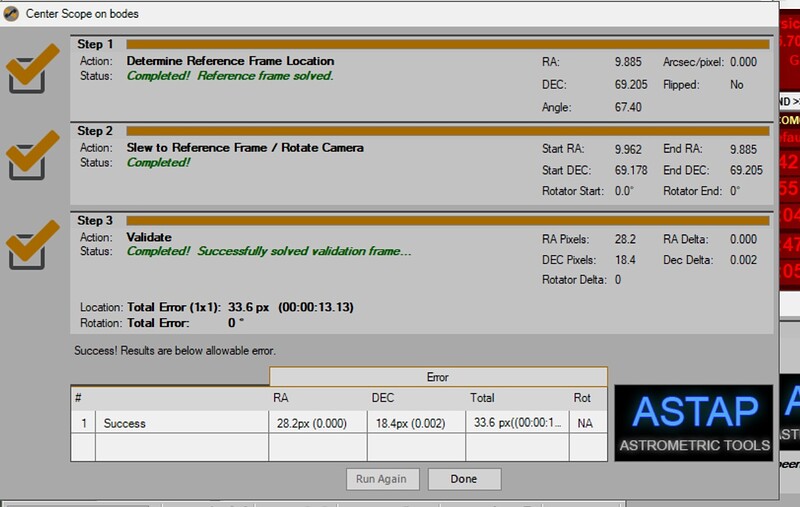Click the Step 1 orange progress bar

[447, 44]
